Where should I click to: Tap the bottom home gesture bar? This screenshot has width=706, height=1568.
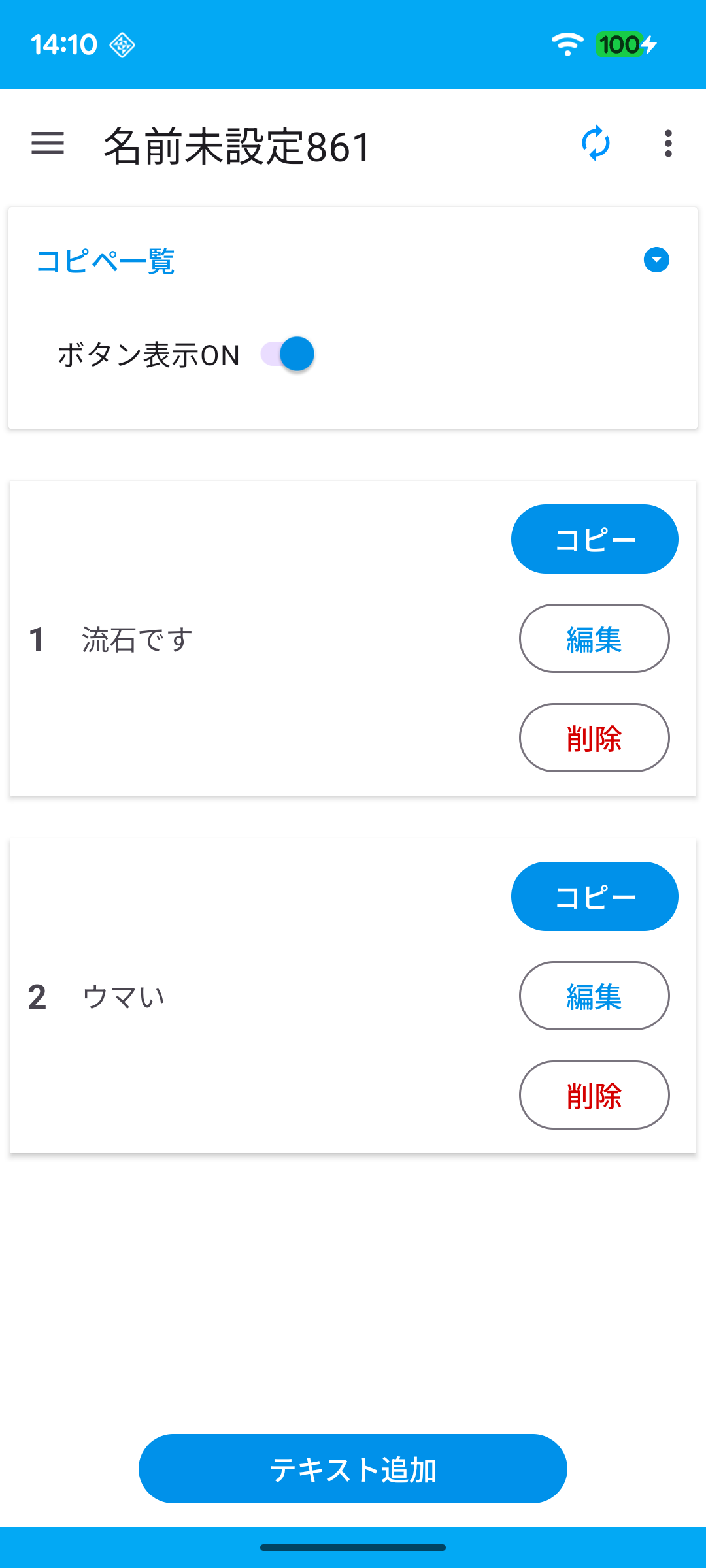pos(353,1547)
